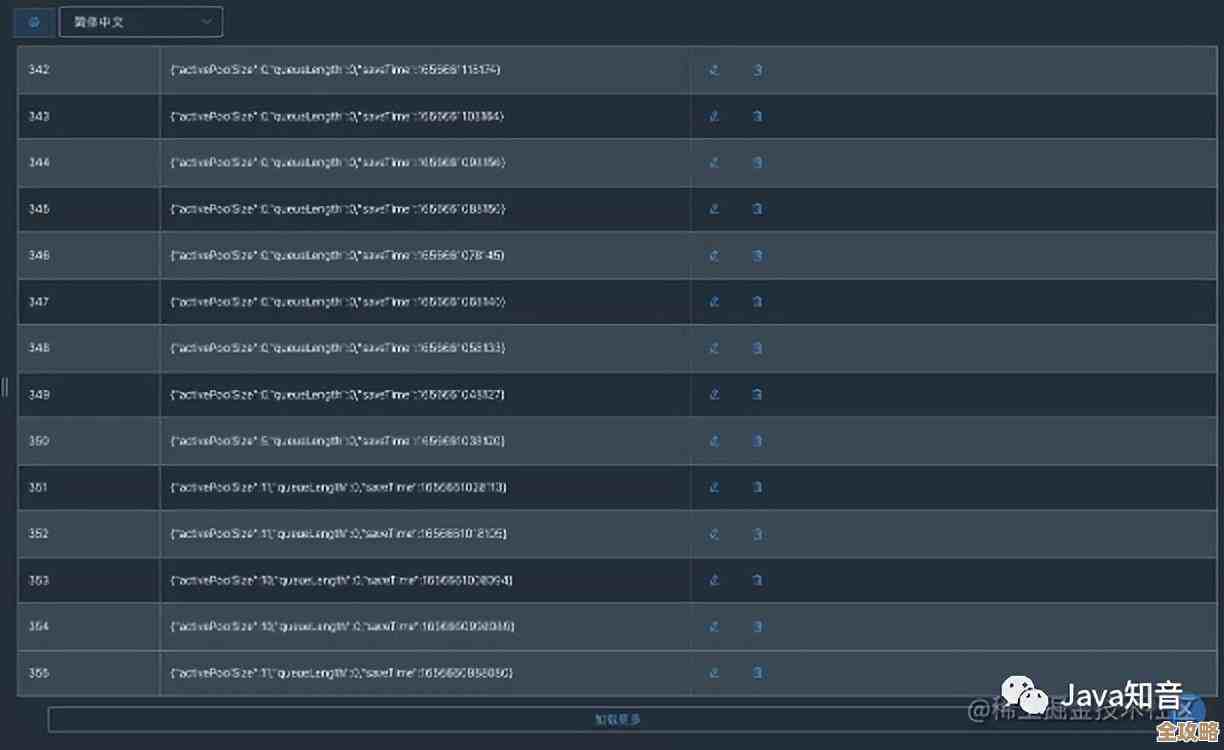Click the edit icon for row 344

coord(714,162)
